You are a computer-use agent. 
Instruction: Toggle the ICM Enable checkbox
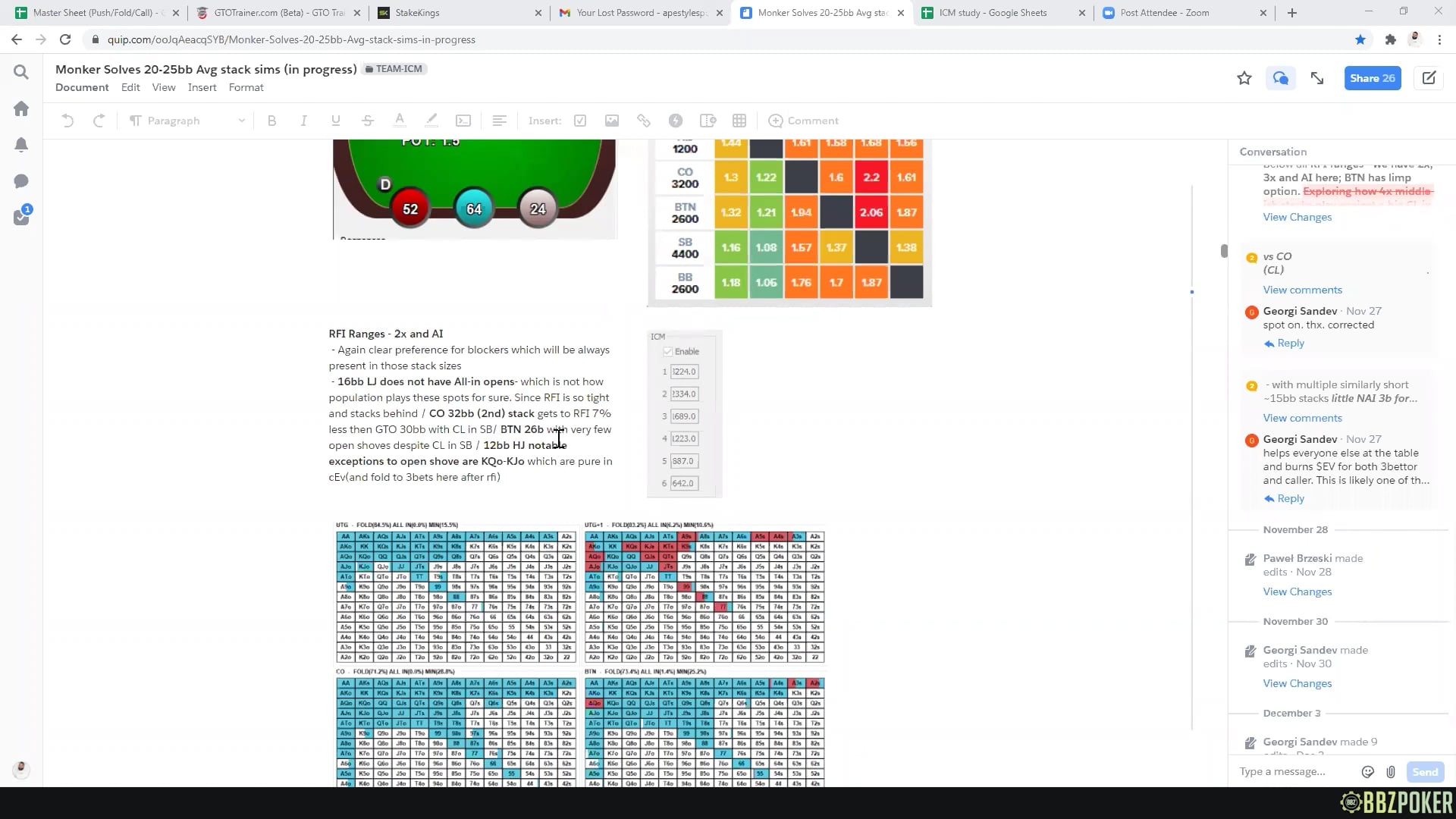668,351
